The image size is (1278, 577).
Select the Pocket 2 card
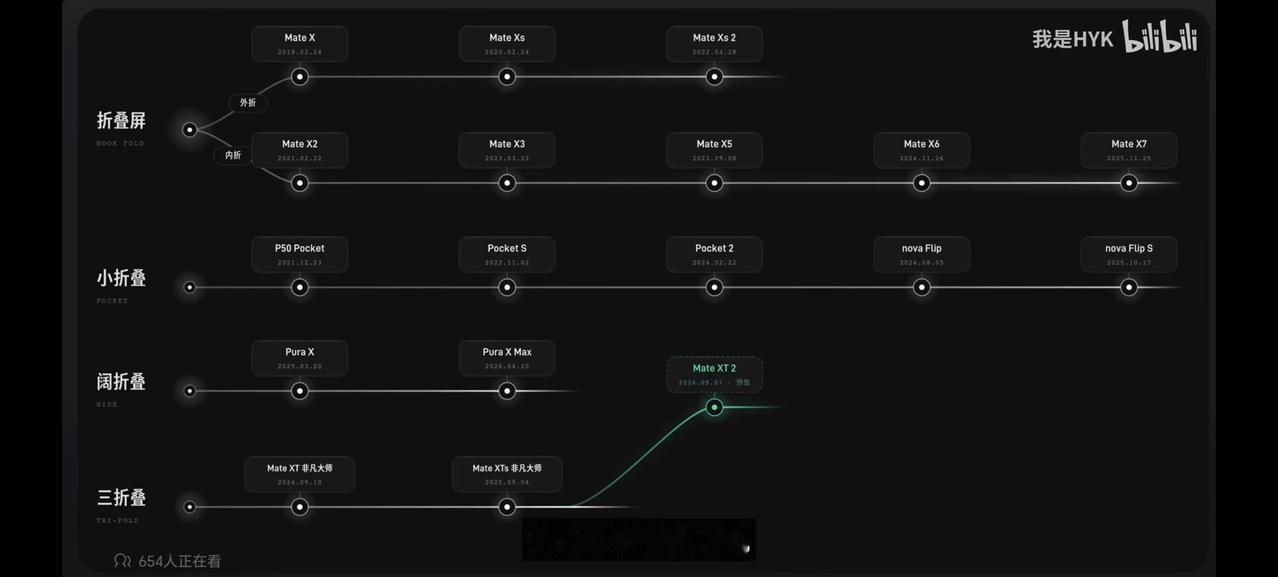[x=714, y=254]
